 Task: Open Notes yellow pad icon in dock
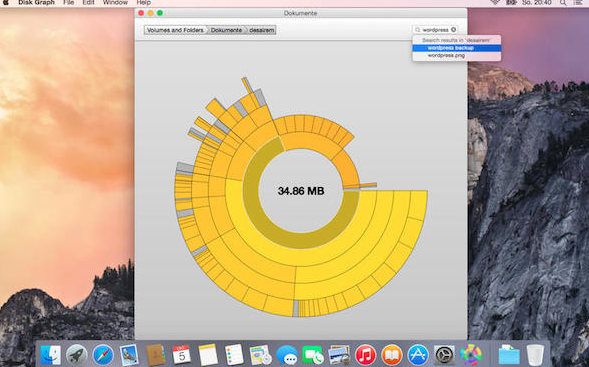click(x=208, y=354)
